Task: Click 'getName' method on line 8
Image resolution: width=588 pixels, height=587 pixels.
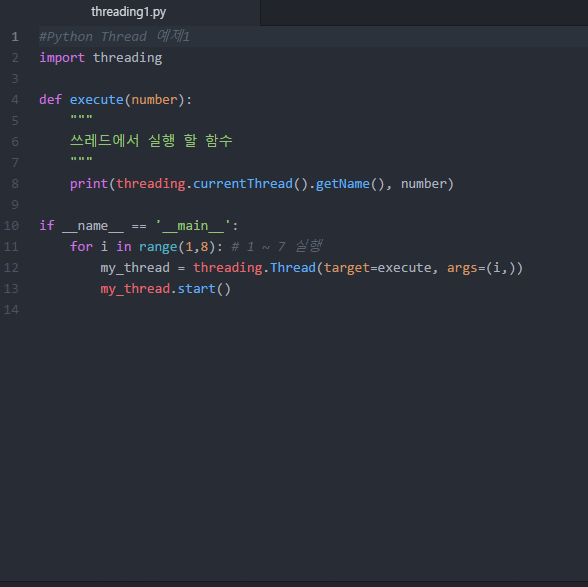Action: (x=343, y=184)
